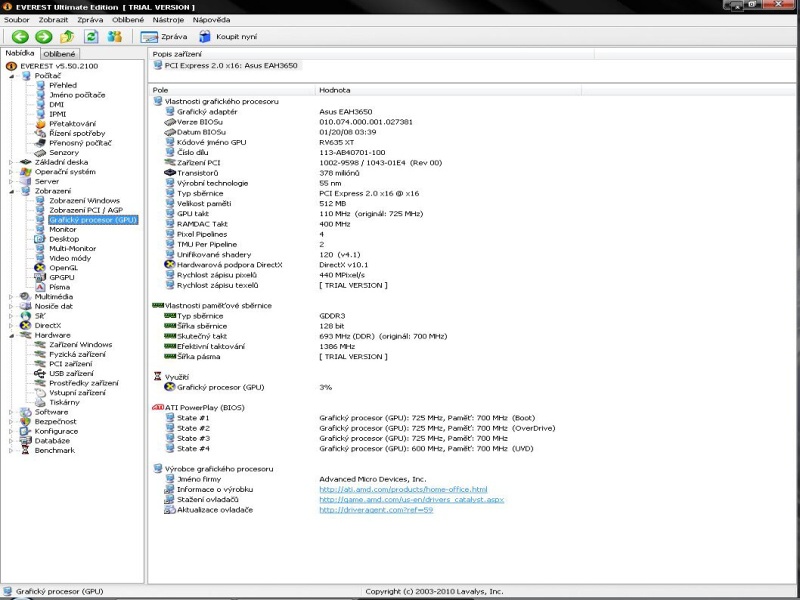Open the Zobrazit menu

(x=54, y=20)
